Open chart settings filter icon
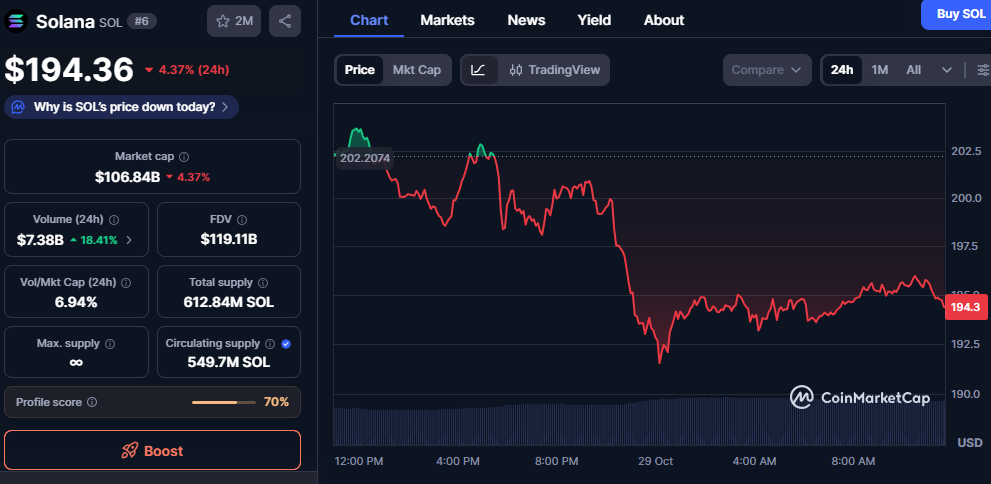Screen dimensions: 991x484 point(982,70)
